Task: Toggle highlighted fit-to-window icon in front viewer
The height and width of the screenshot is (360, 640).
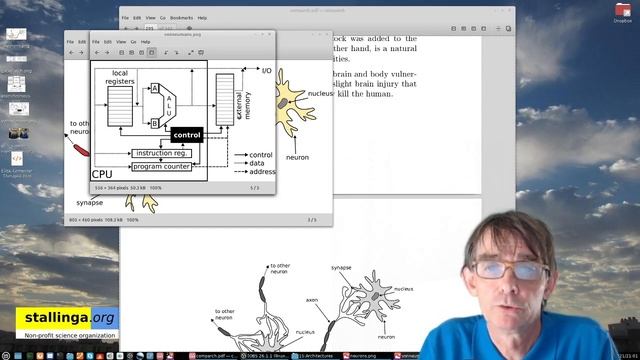Action: point(151,53)
